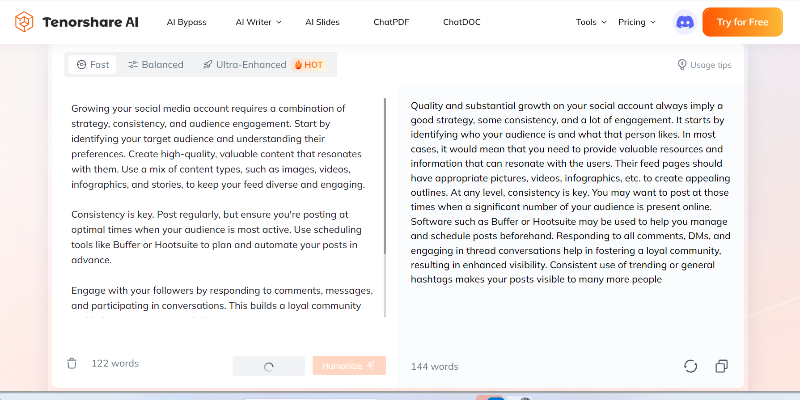The width and height of the screenshot is (800, 400).
Task: Click the HOT flame badge
Action: tap(308, 65)
